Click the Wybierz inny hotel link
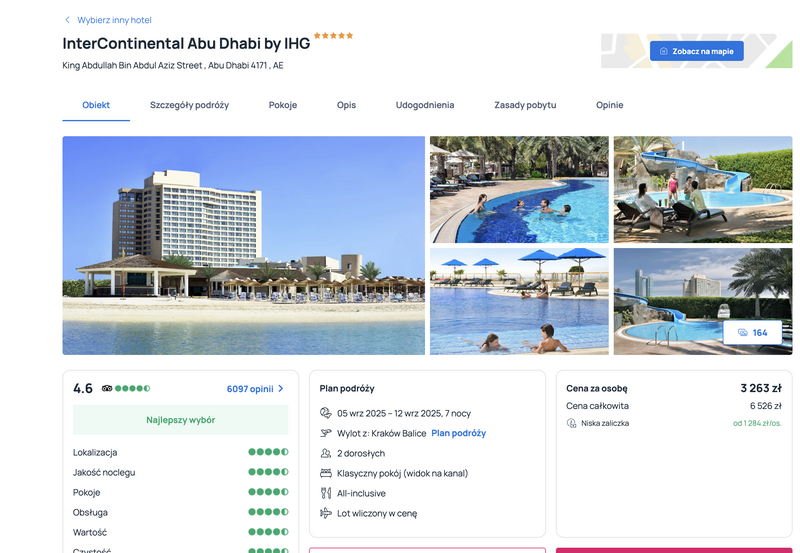Screen dimensions: 800x553 [114, 20]
